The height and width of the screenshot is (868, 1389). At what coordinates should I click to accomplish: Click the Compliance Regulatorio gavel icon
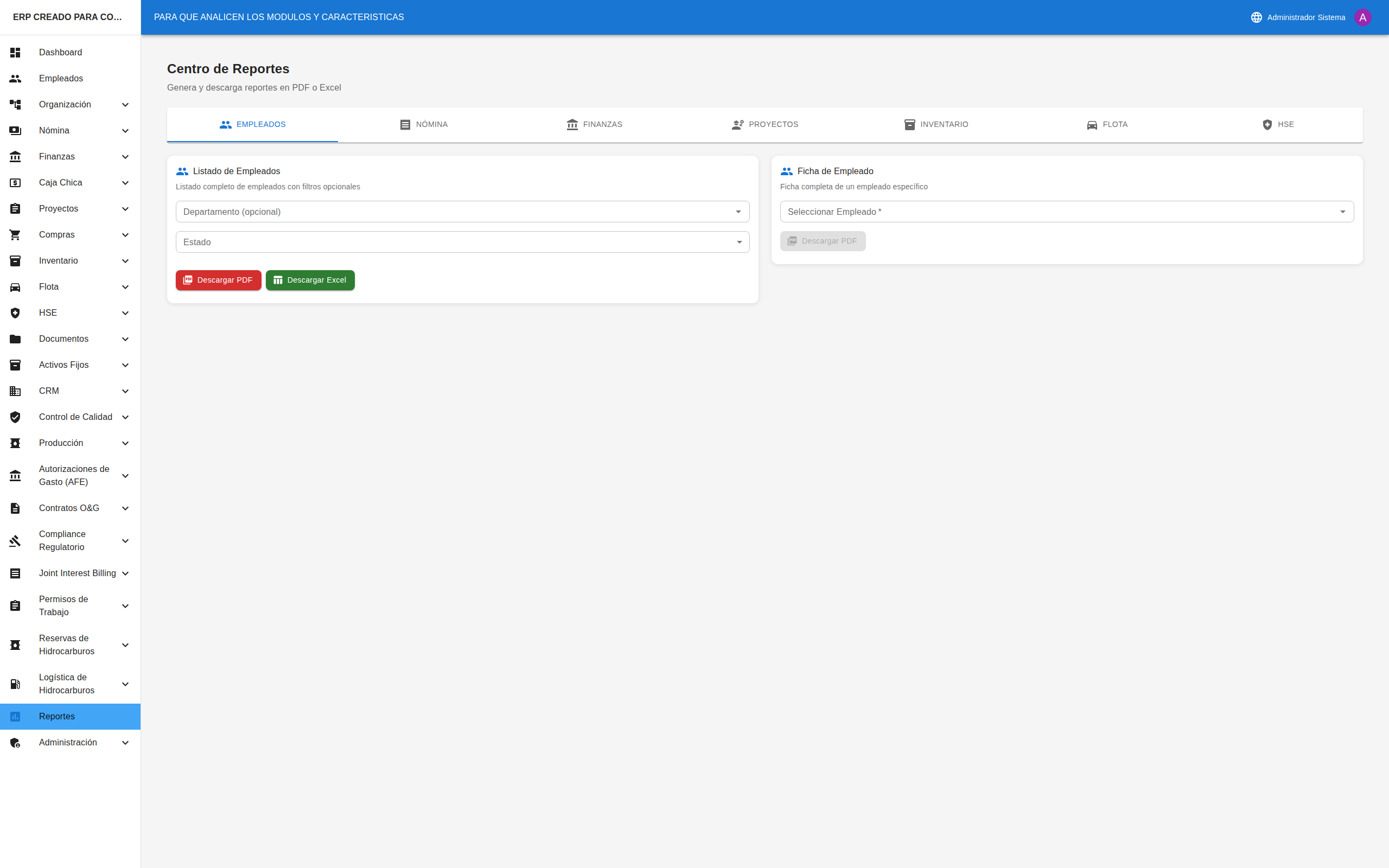click(x=16, y=541)
